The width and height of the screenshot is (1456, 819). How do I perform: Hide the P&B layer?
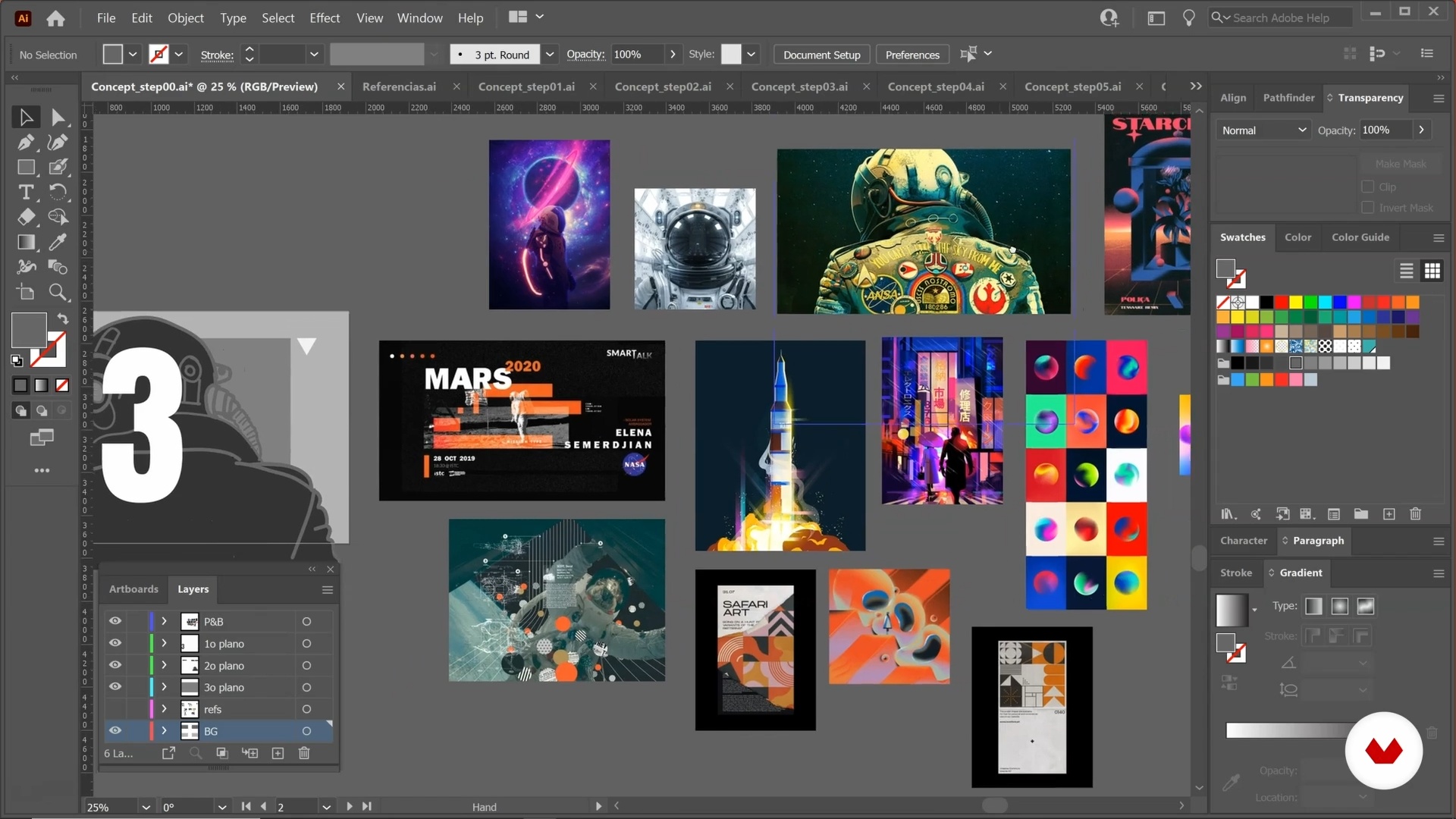tap(115, 621)
